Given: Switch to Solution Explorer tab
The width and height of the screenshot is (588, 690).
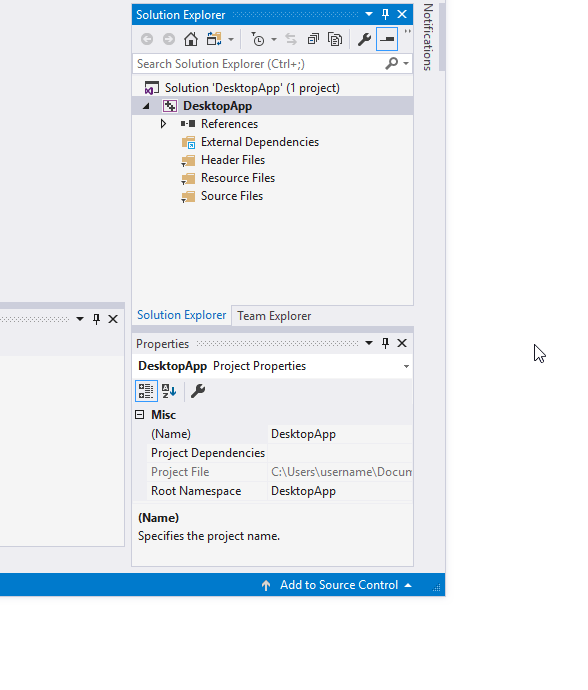Looking at the screenshot, I should pos(181,315).
